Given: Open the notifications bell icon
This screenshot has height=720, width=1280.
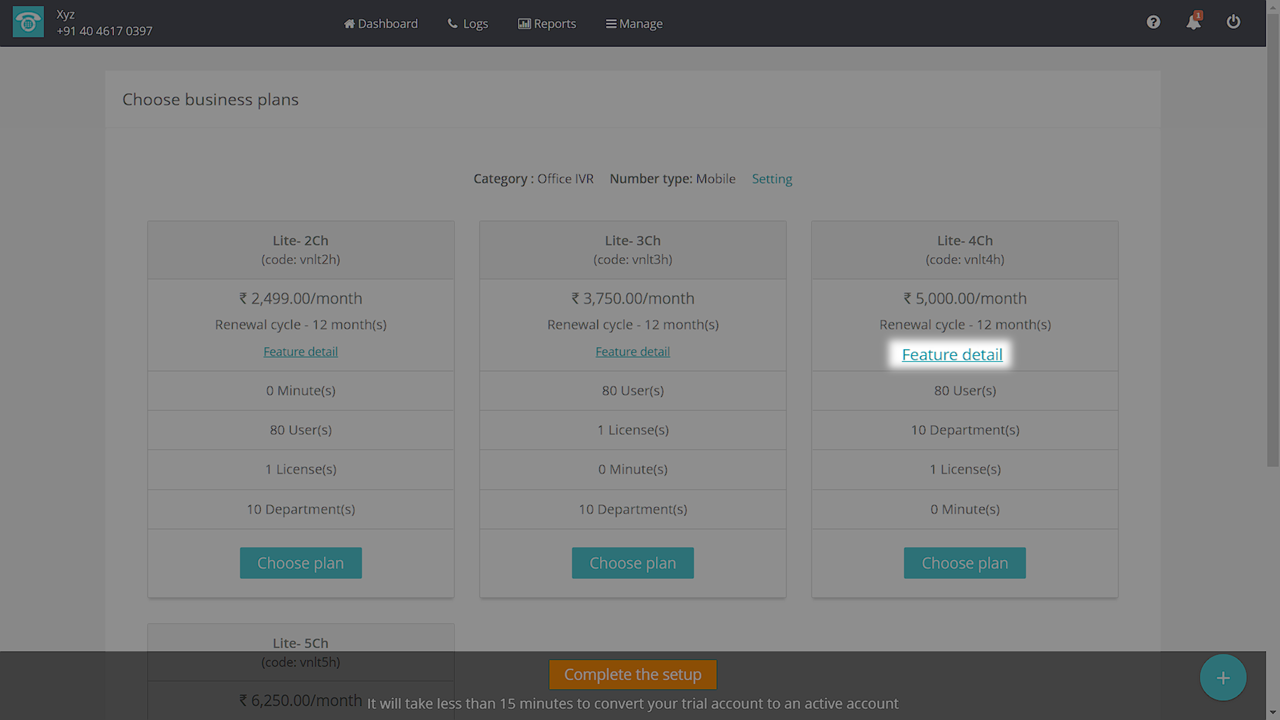Looking at the screenshot, I should click(1193, 22).
